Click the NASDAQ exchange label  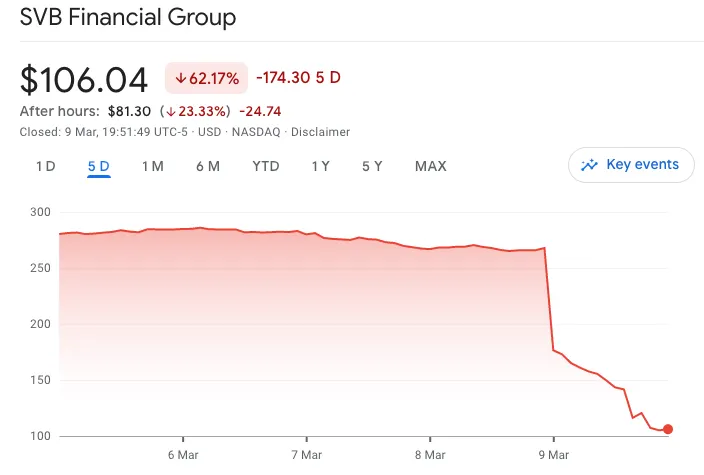pos(257,132)
